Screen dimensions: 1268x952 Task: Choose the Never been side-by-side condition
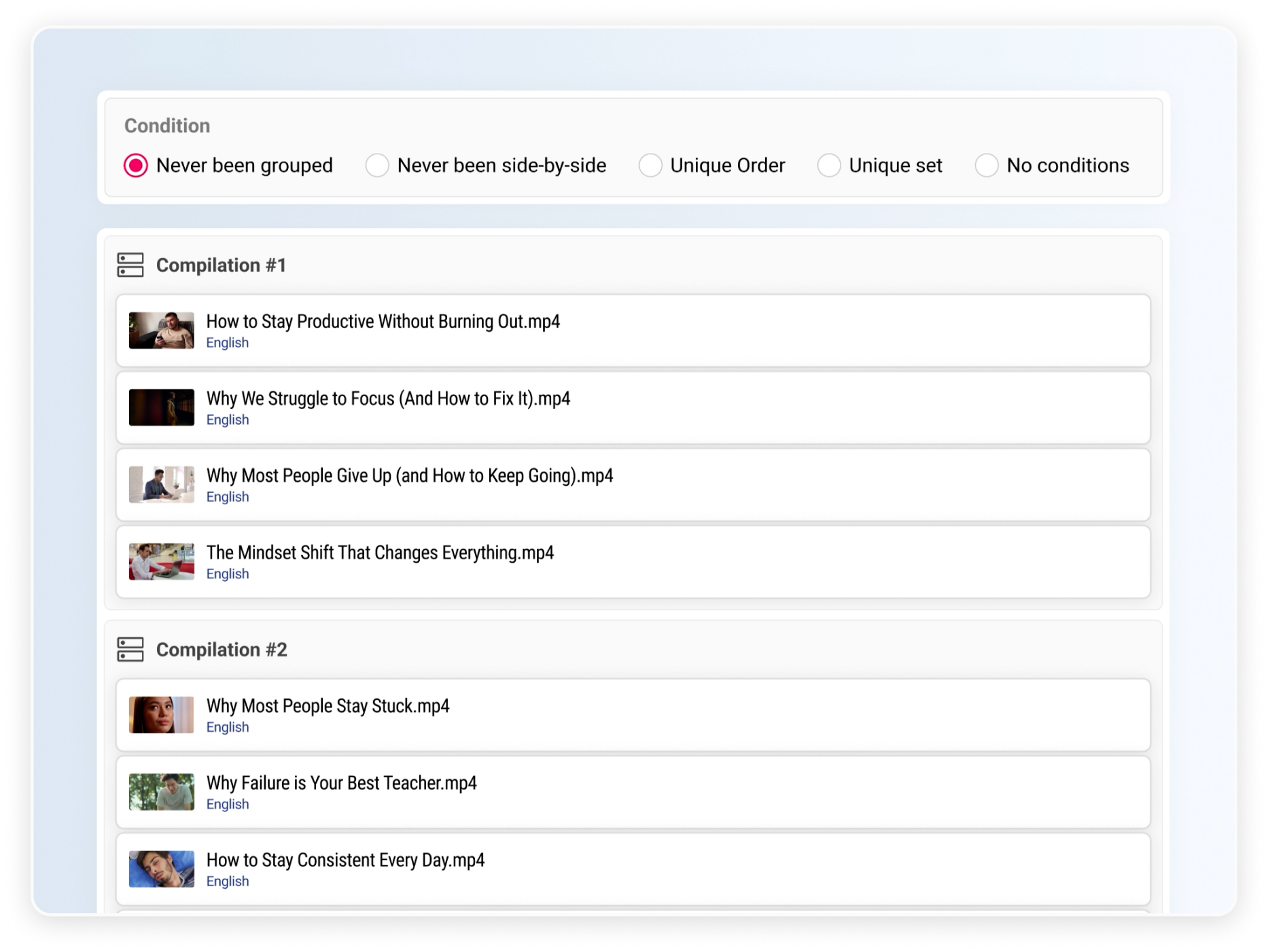point(377,166)
